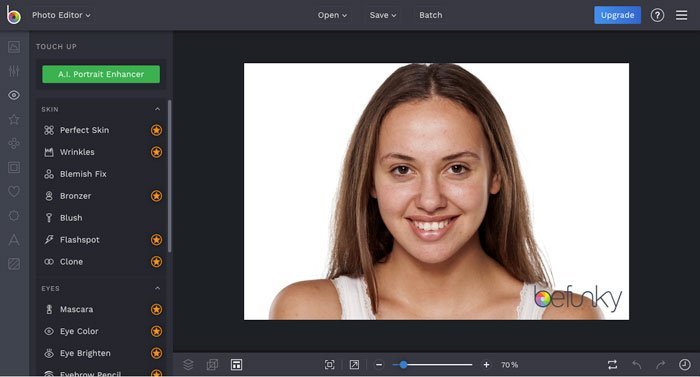Click the A.I. Portrait Enhancer button
This screenshot has height=377, width=700.
(x=101, y=74)
